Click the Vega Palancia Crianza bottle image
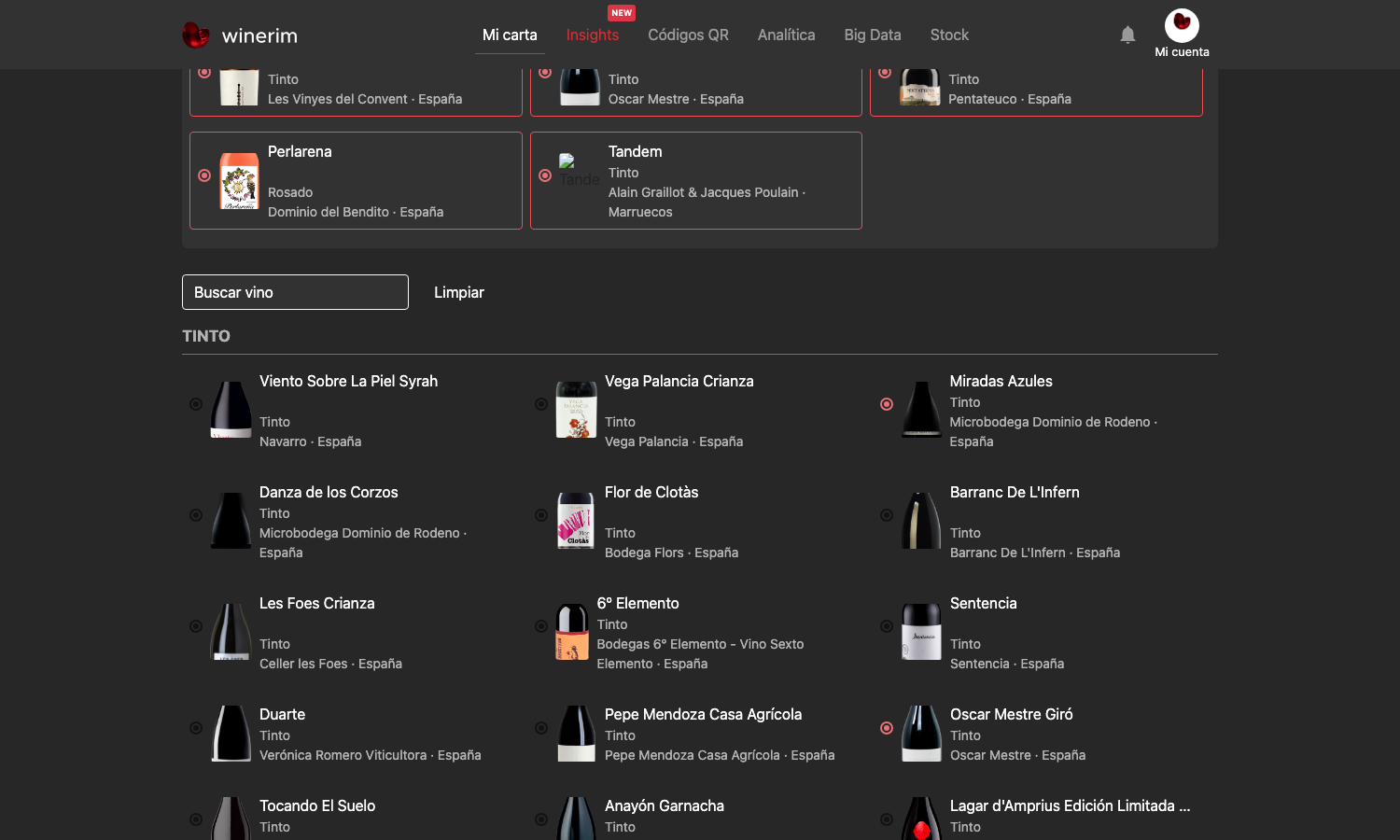This screenshot has width=1400, height=840. (576, 410)
